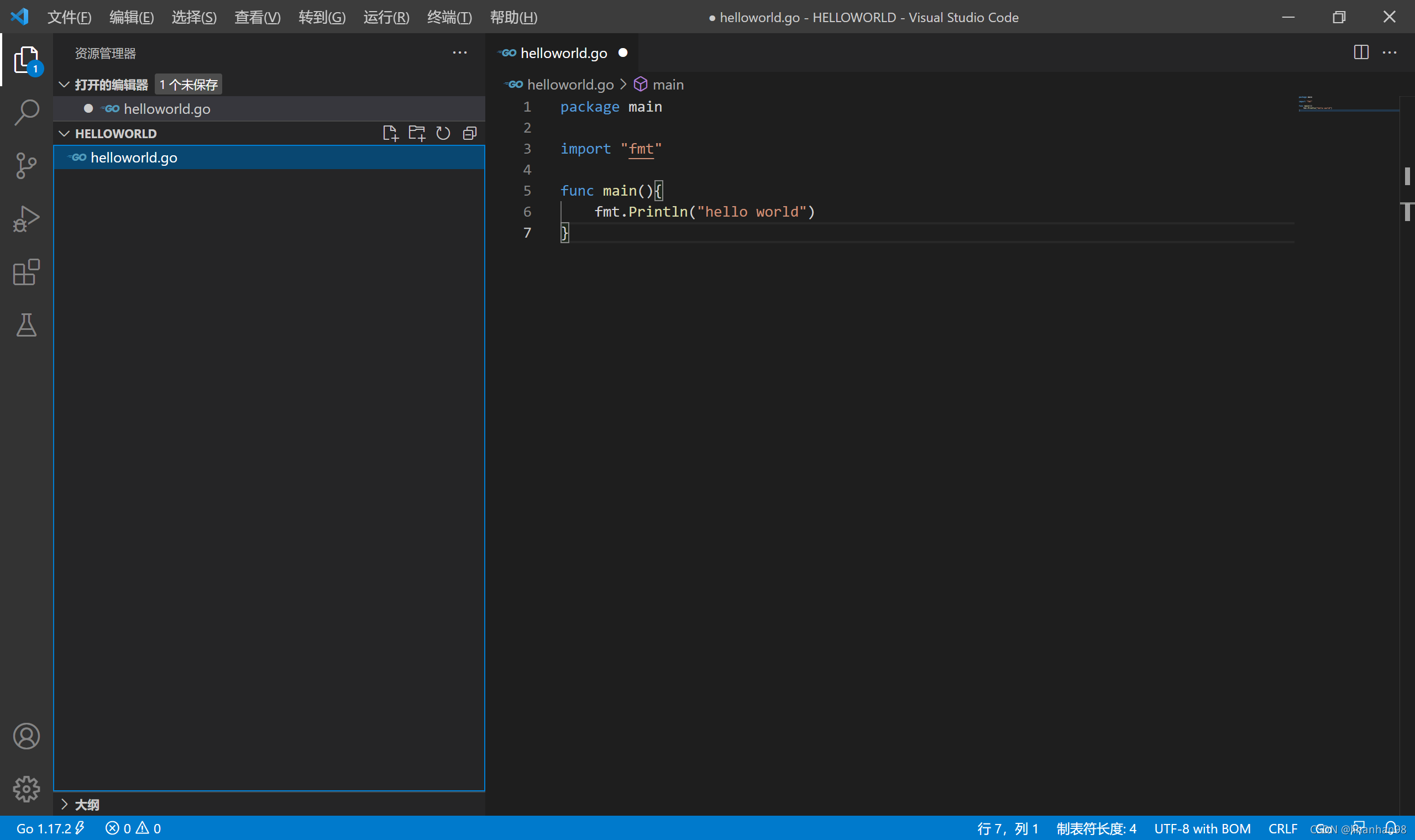Select the Run and Debug icon
Viewport: 1415px width, 840px height.
point(26,218)
